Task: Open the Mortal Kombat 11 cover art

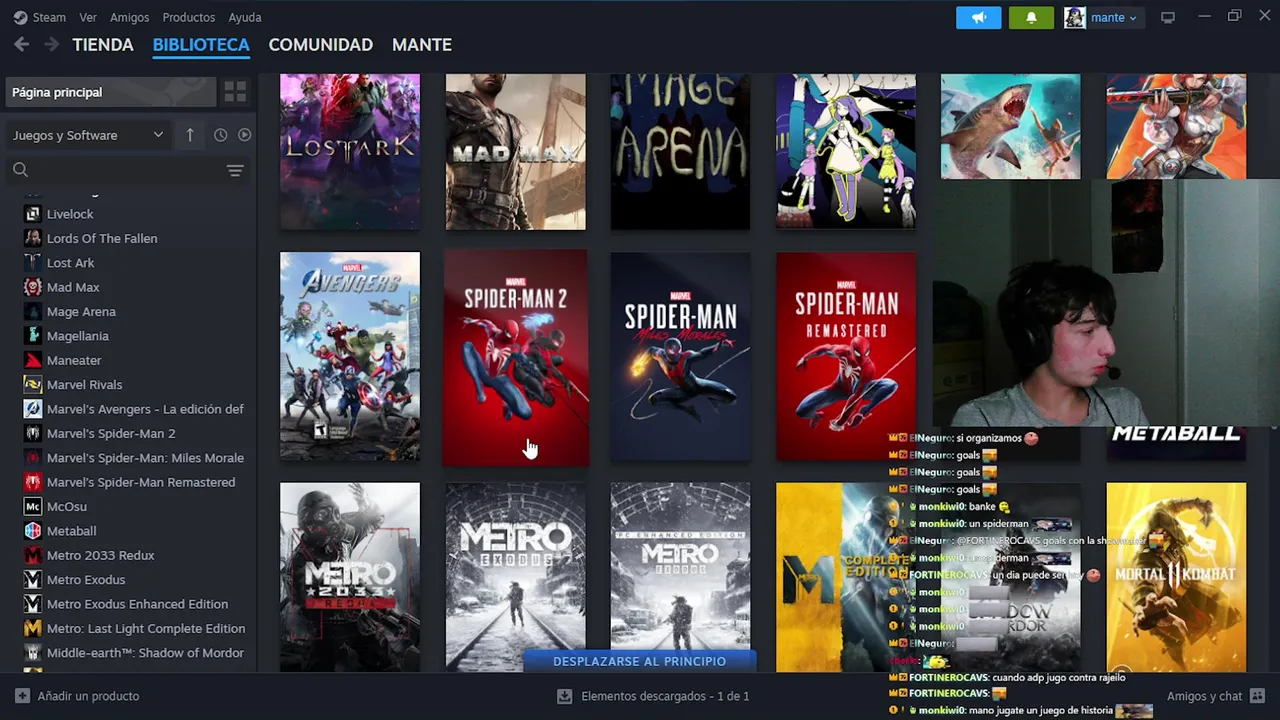Action: (x=1176, y=577)
